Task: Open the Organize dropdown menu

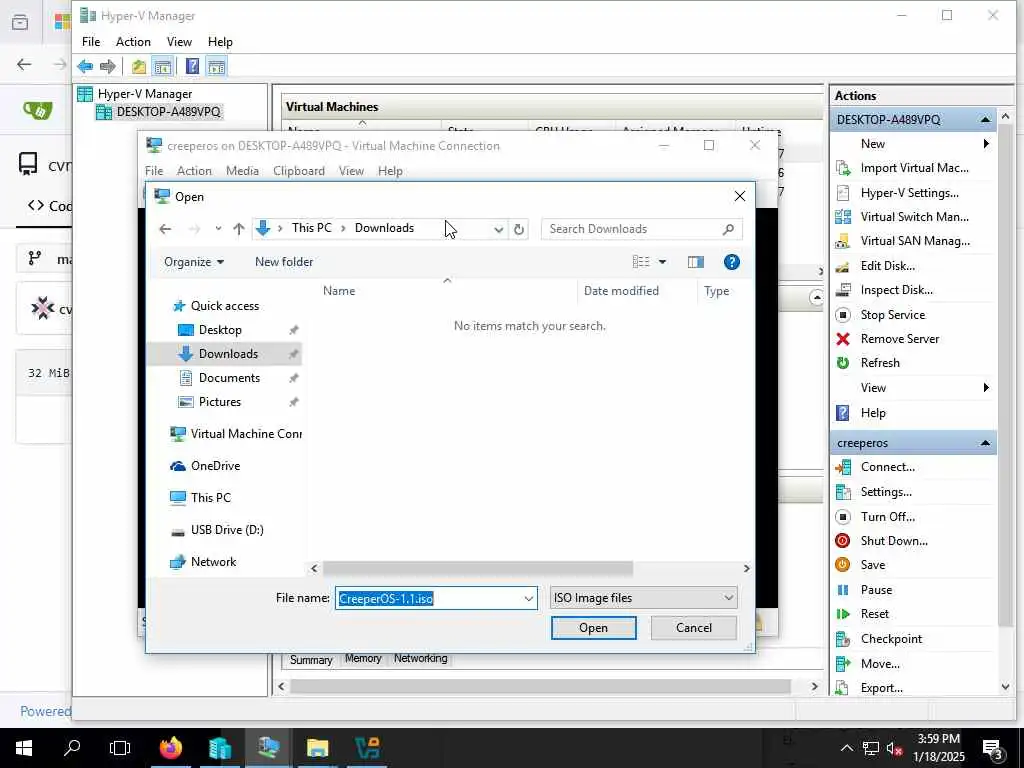Action: (x=194, y=262)
